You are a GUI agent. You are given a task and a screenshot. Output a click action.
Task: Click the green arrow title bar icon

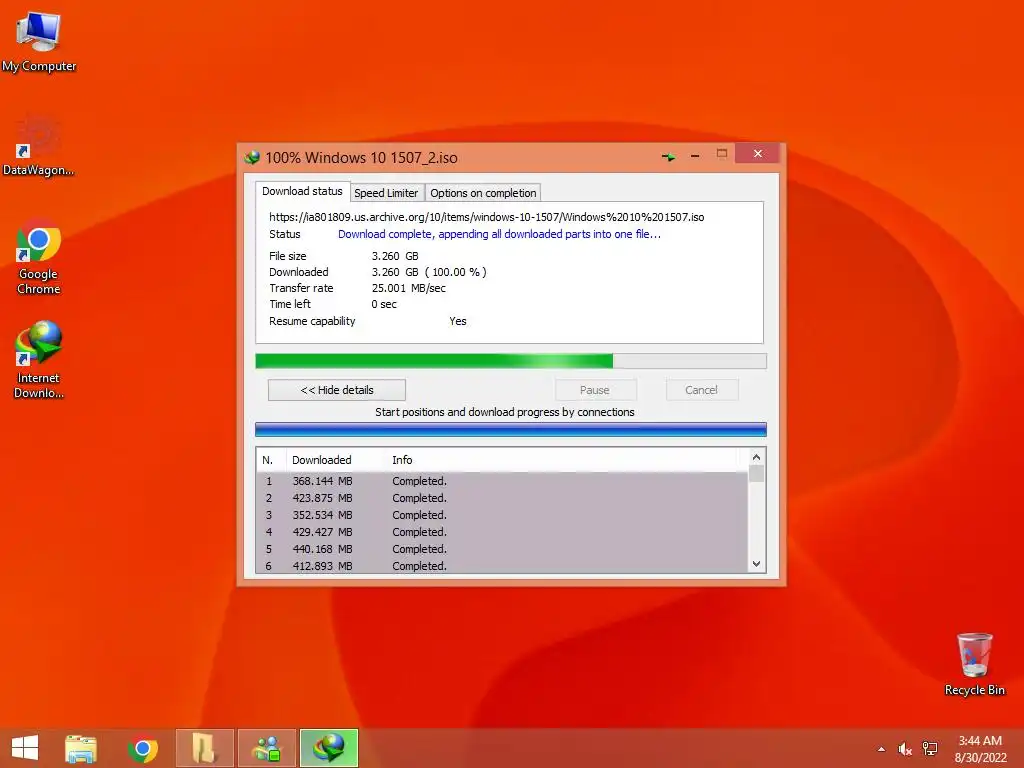point(668,157)
